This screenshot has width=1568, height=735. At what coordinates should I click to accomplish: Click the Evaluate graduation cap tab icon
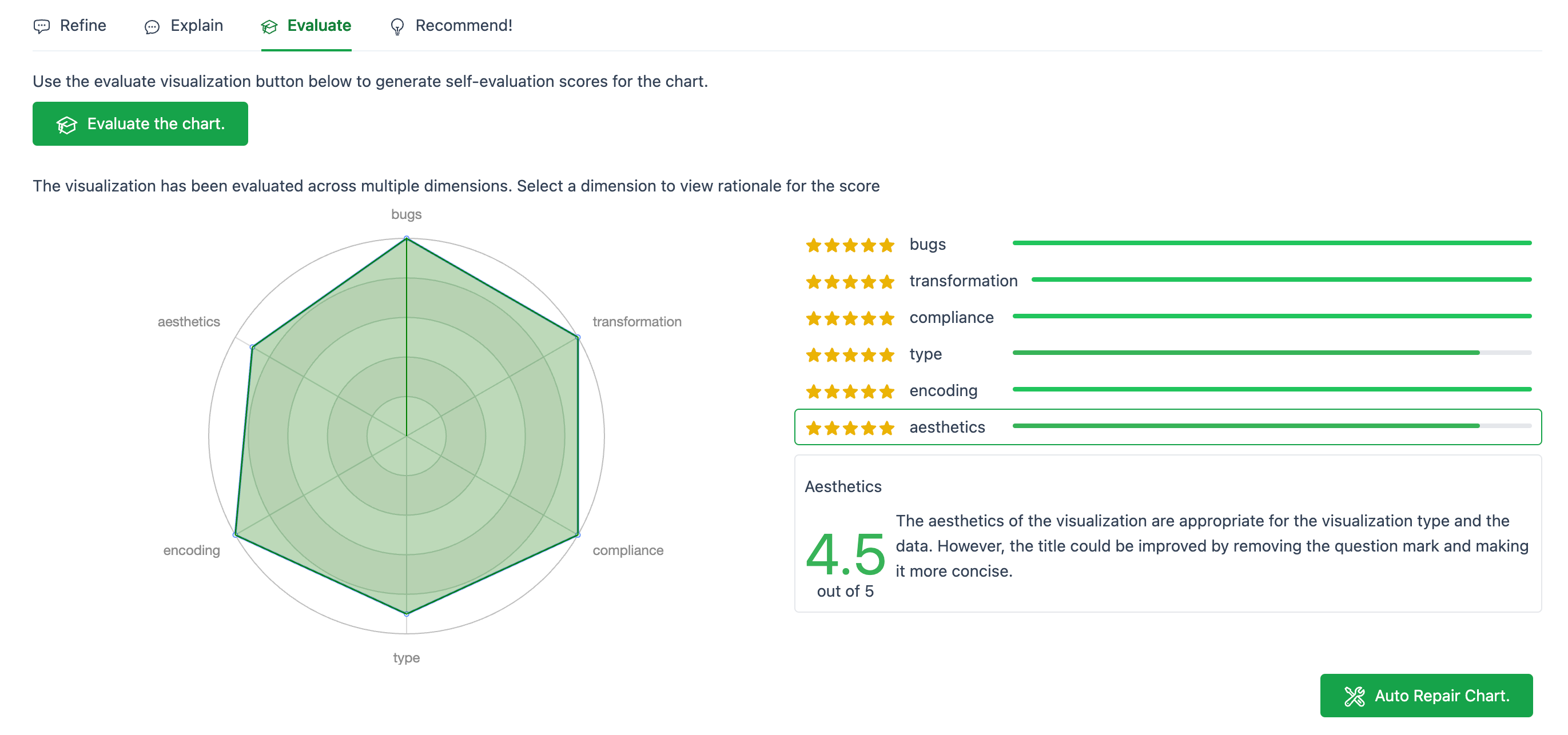coord(269,26)
